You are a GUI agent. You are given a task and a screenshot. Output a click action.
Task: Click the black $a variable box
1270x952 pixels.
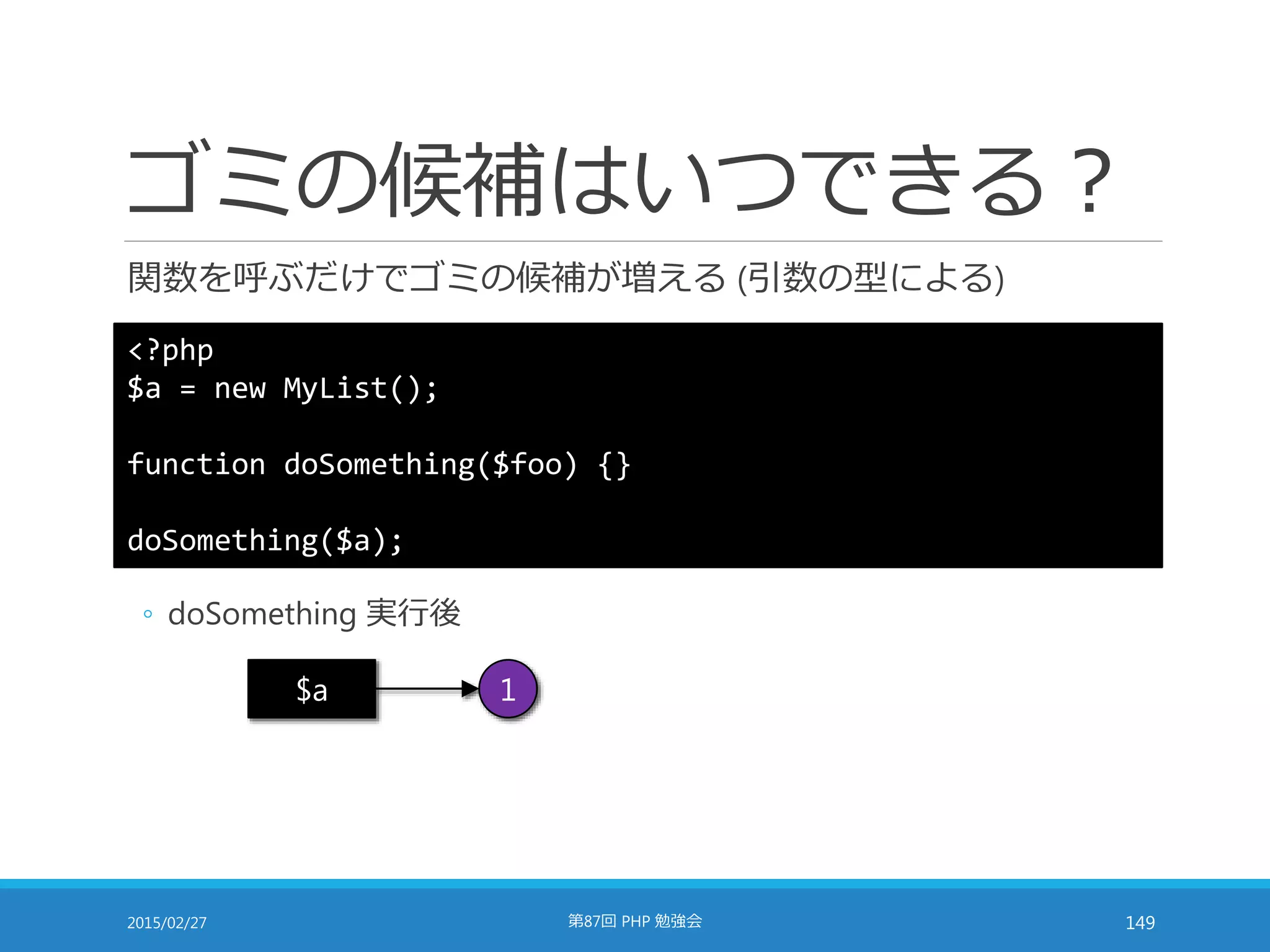click(x=311, y=689)
